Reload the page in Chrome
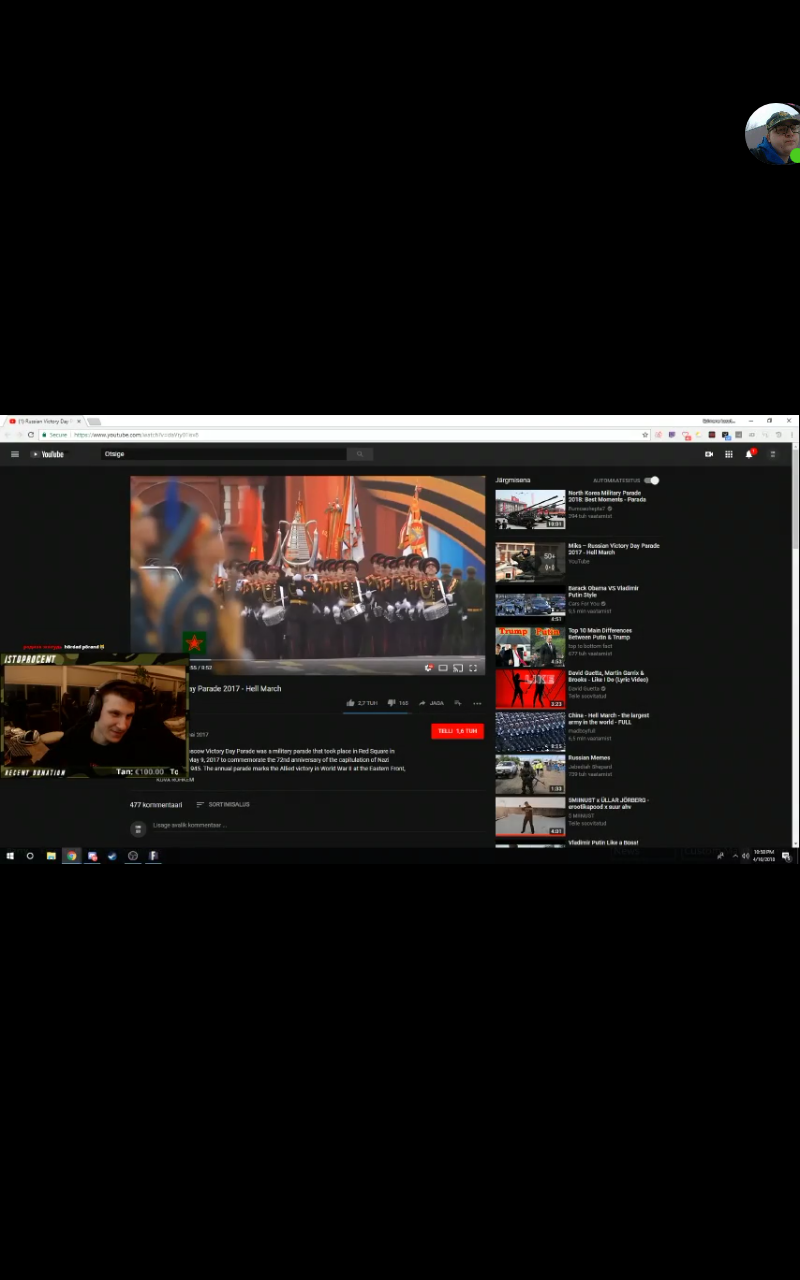 31,435
